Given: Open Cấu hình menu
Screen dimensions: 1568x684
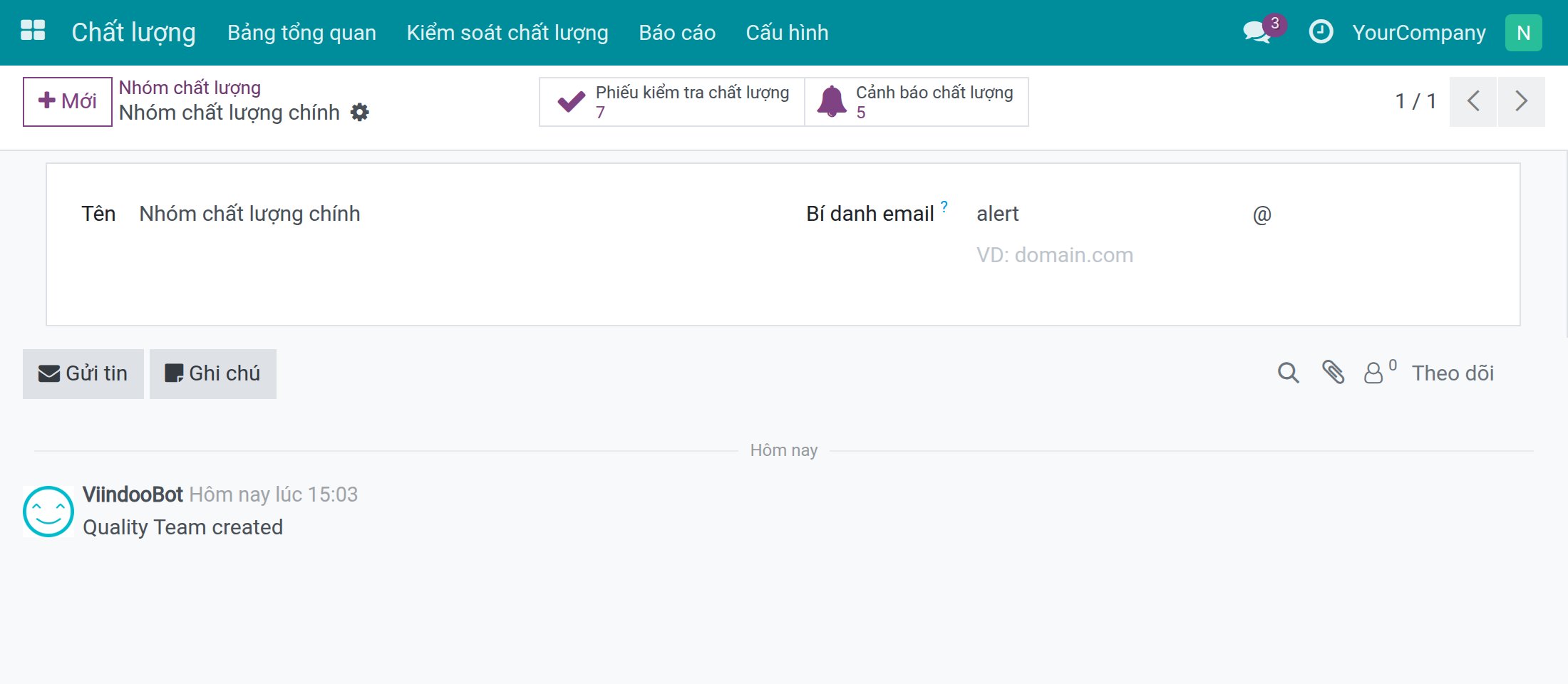Looking at the screenshot, I should [787, 33].
